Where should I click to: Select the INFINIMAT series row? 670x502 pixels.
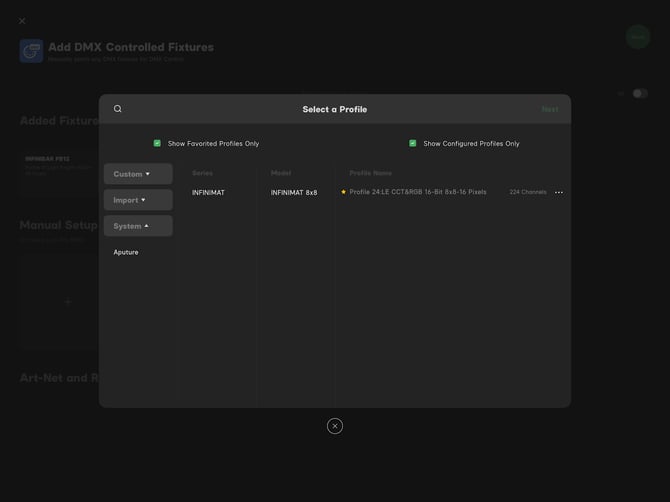[208, 193]
